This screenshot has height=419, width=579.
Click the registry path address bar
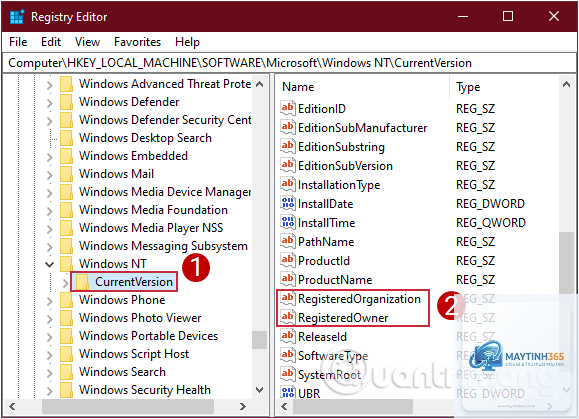tap(290, 63)
